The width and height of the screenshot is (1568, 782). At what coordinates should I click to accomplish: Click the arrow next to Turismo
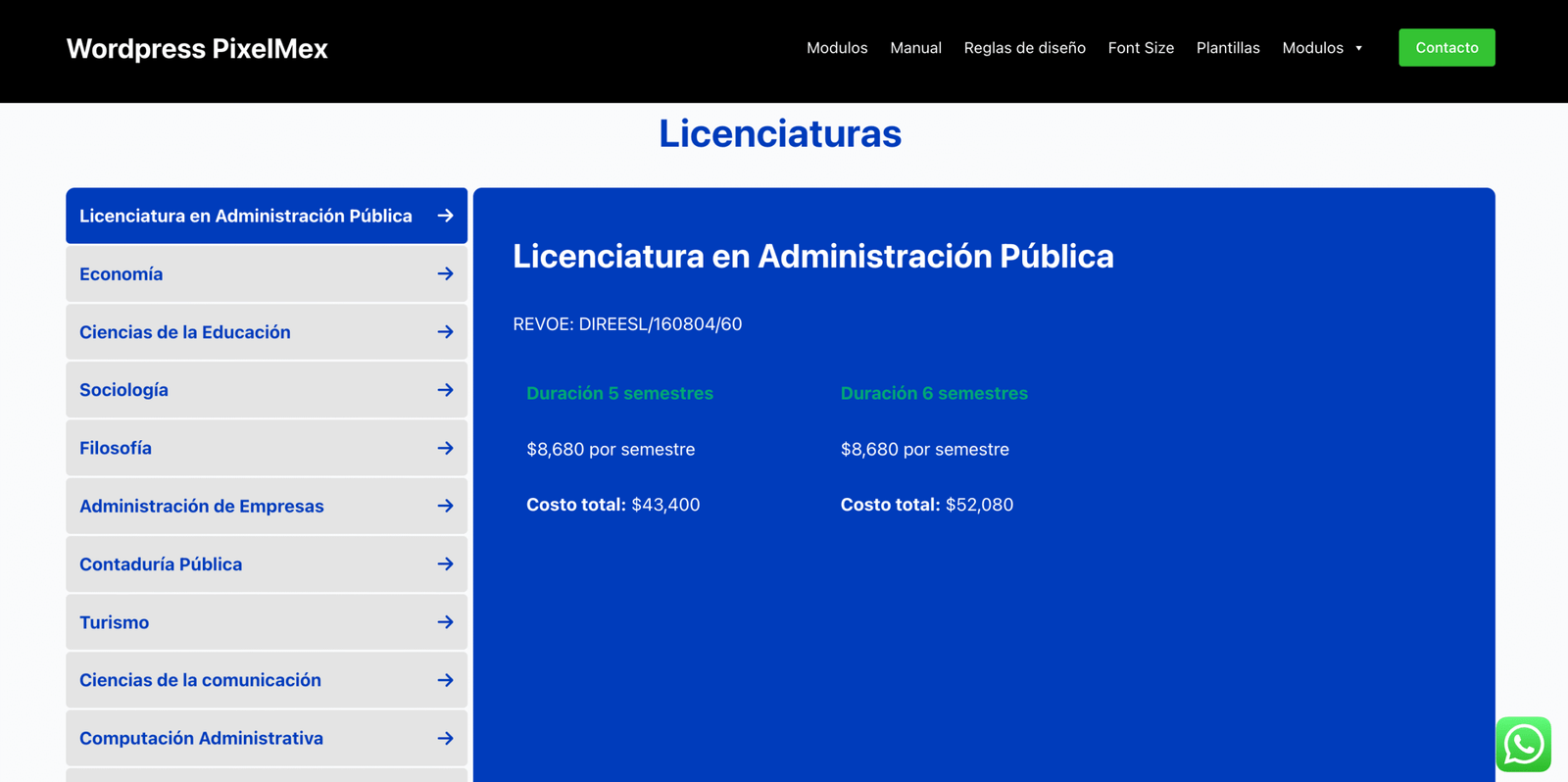click(x=445, y=622)
